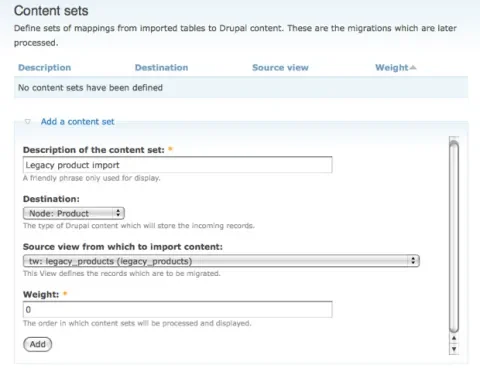This screenshot has height=375, width=480.
Task: Open the Node: Product destination dropdown
Action: click(74, 213)
